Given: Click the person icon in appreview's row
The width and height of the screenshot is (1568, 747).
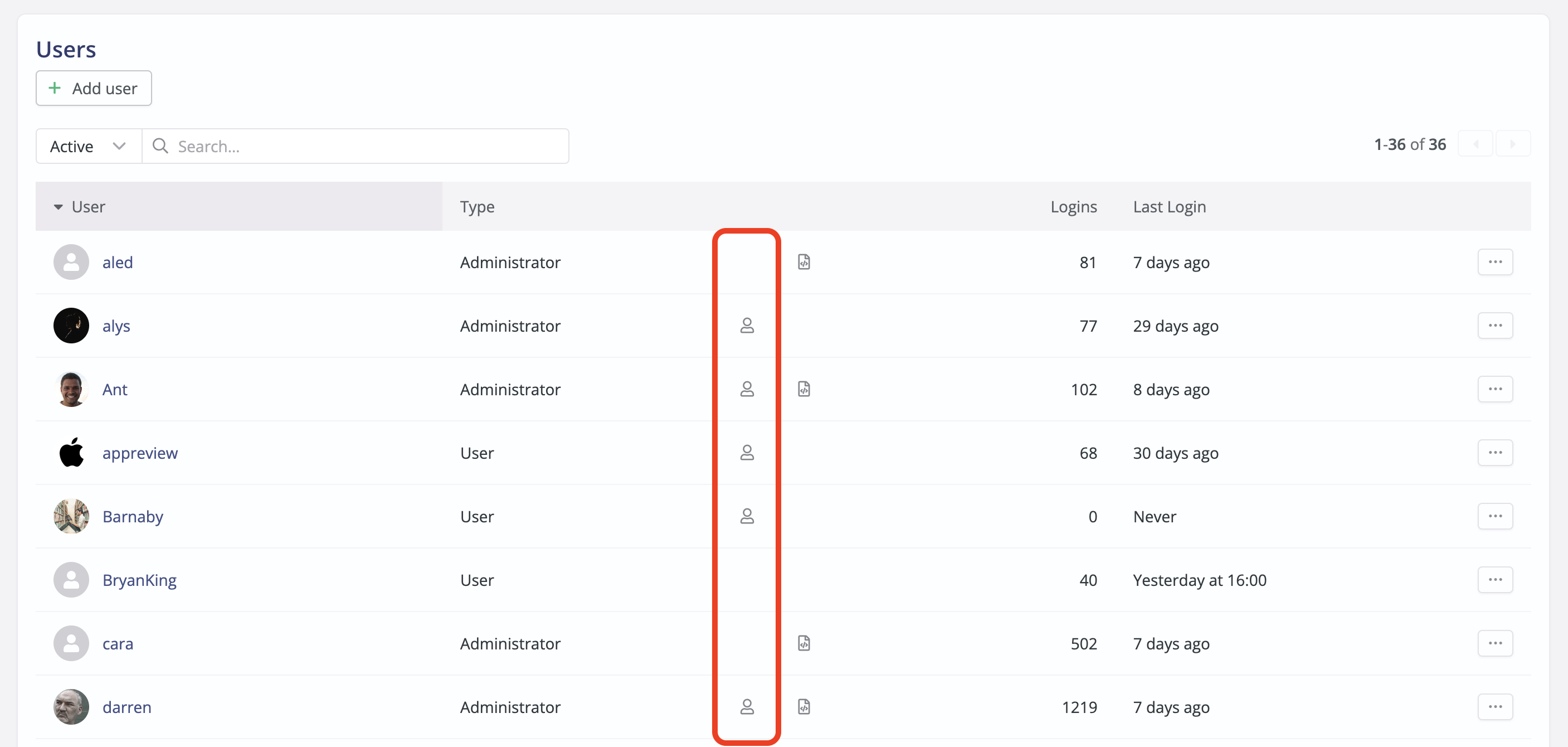Looking at the screenshot, I should tap(747, 452).
